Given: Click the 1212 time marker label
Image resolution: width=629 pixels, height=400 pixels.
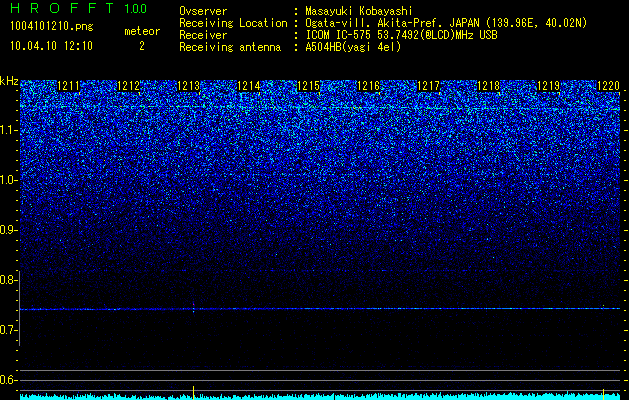Looking at the screenshot, I should tap(129, 86).
